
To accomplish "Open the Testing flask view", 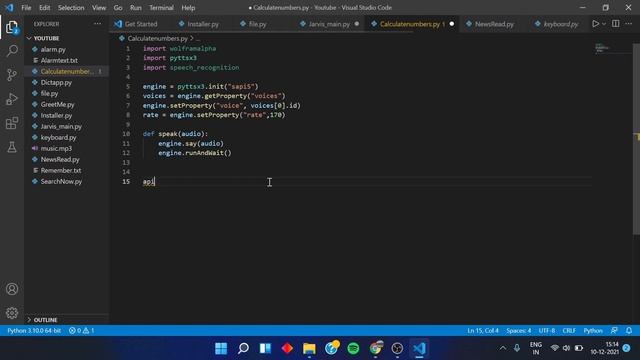I will 12,147.
